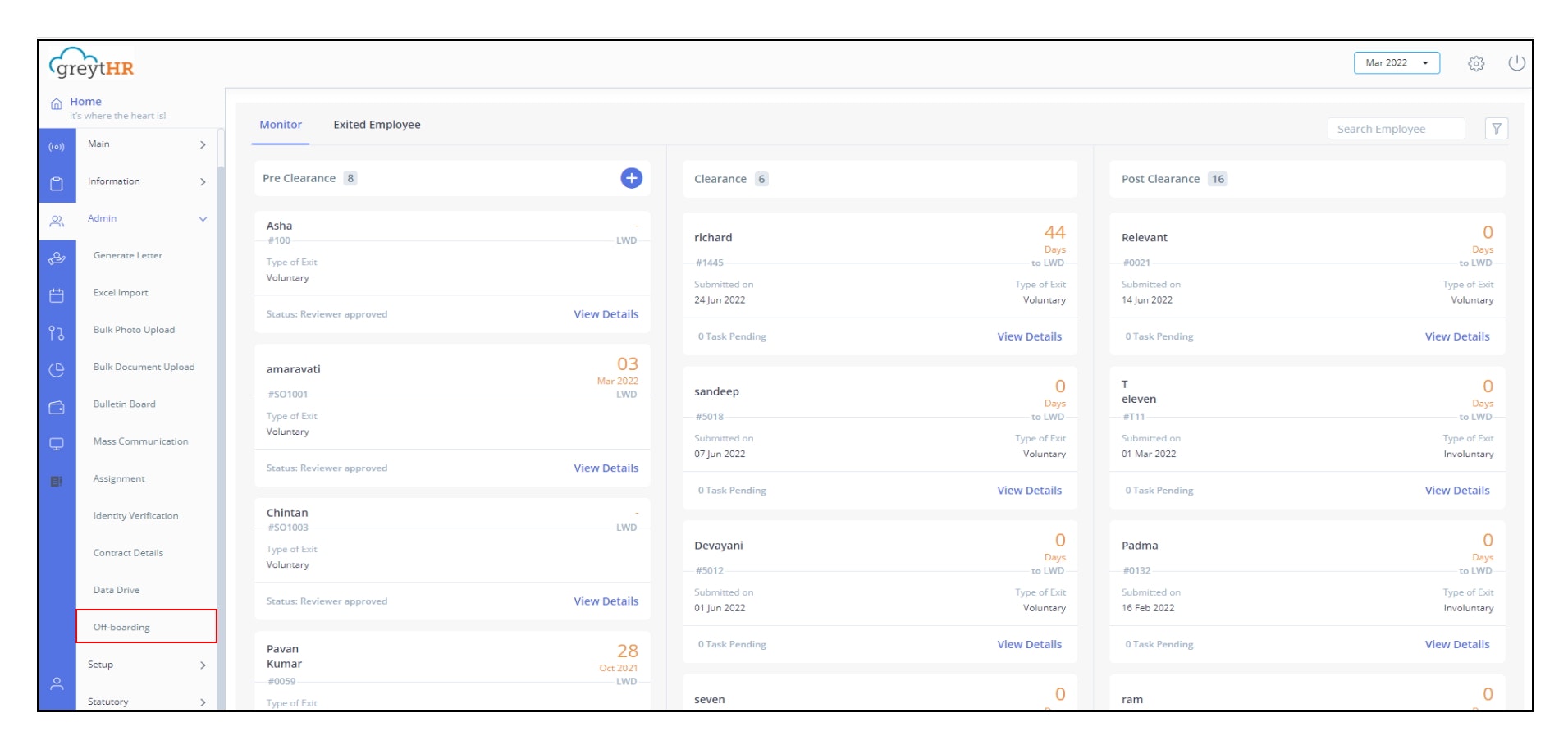Click the Post Clearance count badge 16
Image resolution: width=1568 pixels, height=745 pixels.
point(1218,179)
